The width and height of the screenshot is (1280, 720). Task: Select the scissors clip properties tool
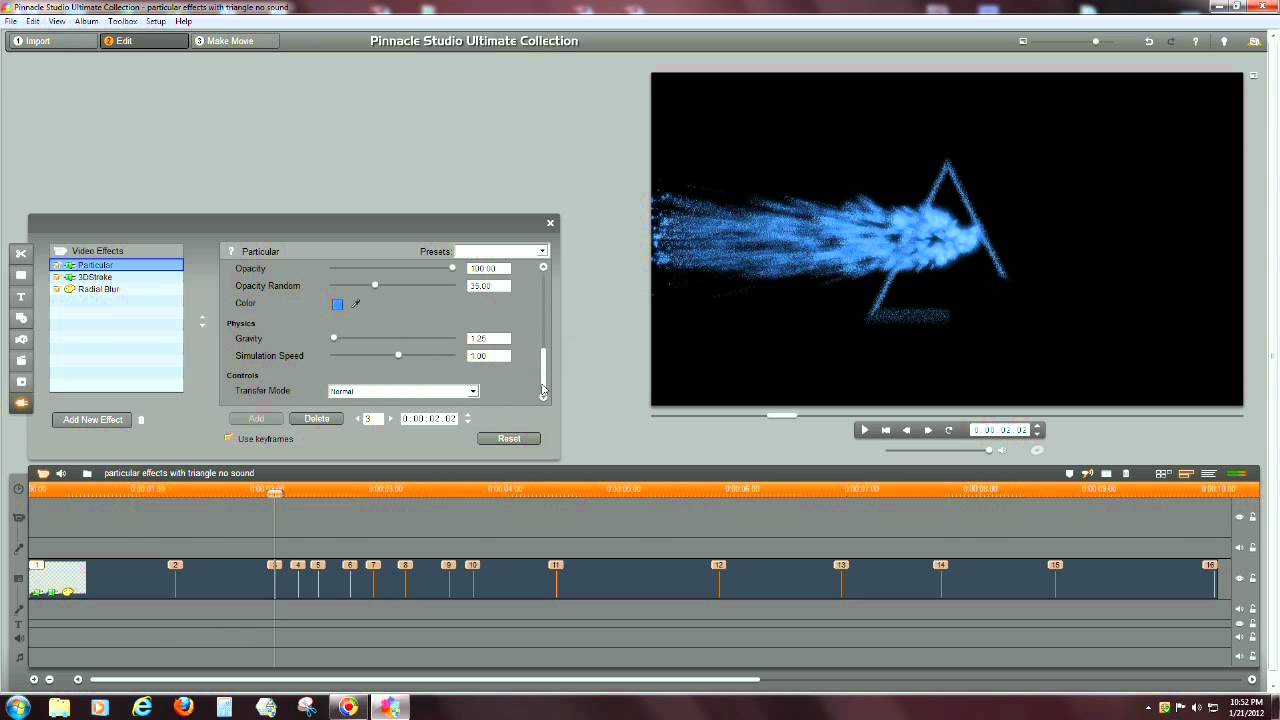[x=20, y=254]
